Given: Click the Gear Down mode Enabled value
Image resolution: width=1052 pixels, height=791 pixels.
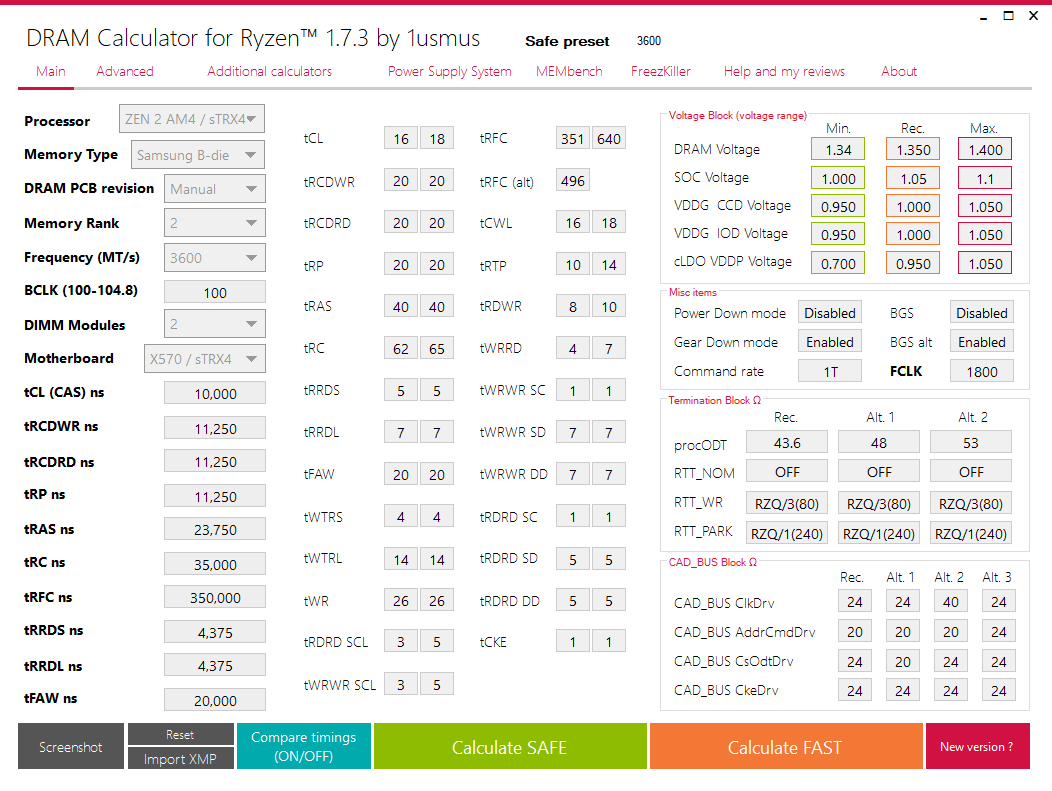Looking at the screenshot, I should point(830,341).
